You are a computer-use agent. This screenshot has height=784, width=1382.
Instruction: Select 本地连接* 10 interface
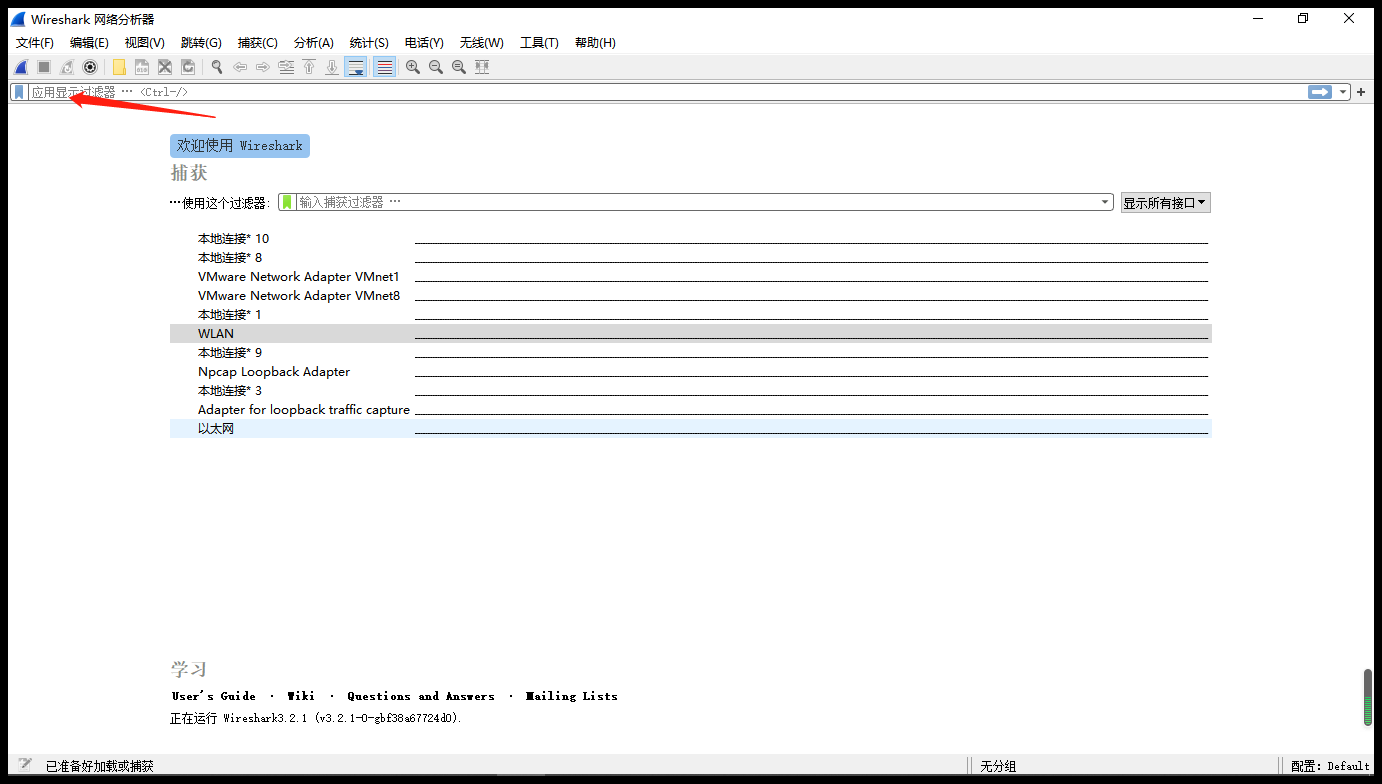click(690, 239)
